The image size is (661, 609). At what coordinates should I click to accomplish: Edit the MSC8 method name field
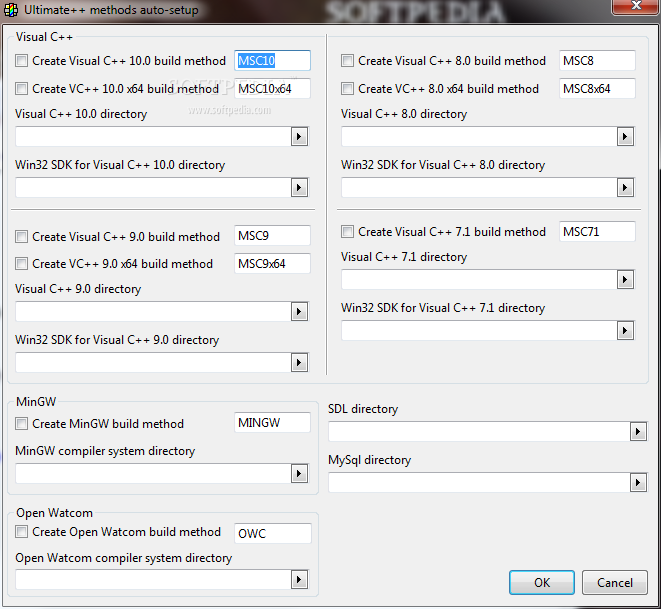[597, 61]
